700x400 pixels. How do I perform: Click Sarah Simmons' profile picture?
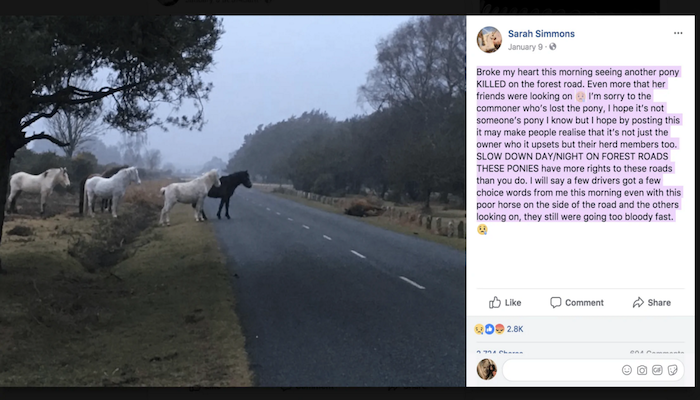tap(489, 40)
